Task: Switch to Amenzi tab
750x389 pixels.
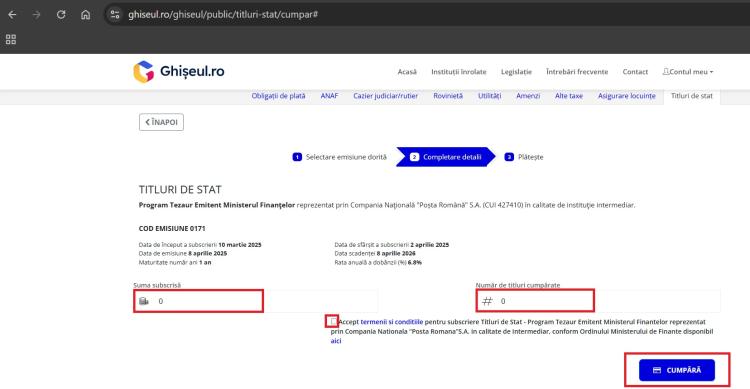Action: 528,96
